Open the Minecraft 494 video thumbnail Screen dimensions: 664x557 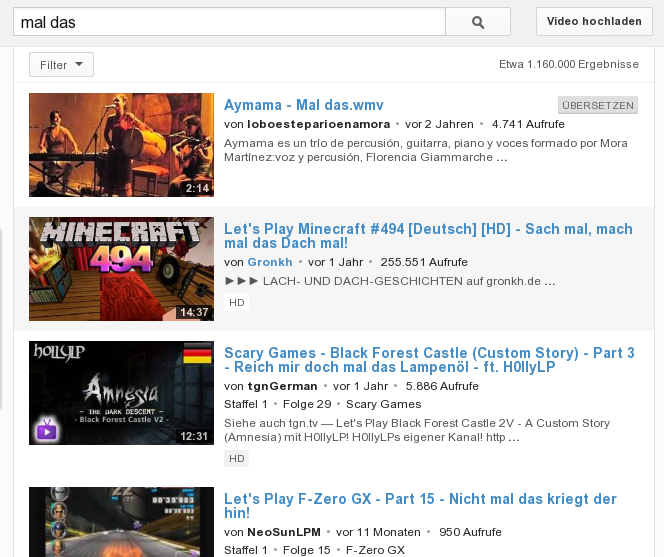[x=121, y=269]
